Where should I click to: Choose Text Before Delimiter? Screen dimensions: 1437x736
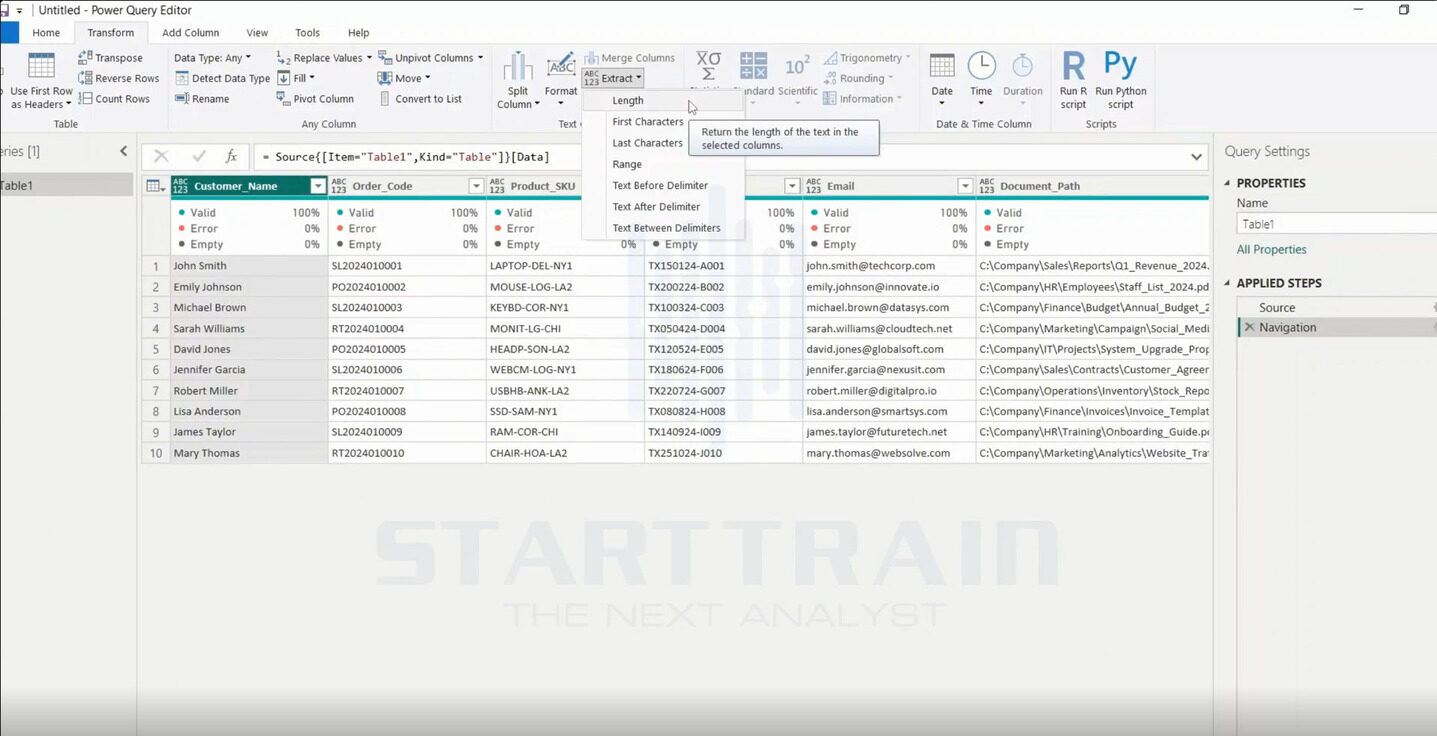click(660, 186)
